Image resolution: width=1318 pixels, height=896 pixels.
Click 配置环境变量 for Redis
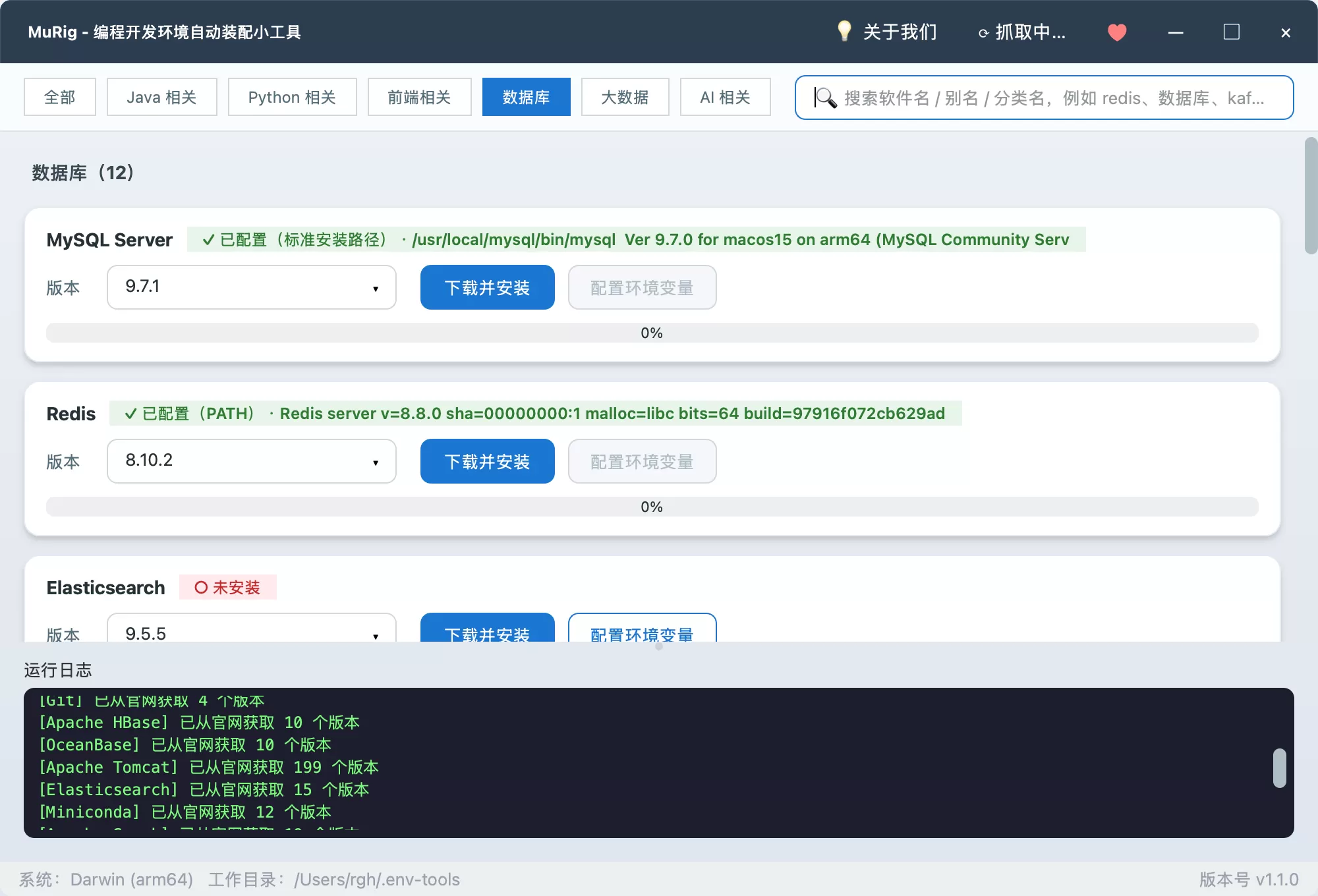pos(643,461)
